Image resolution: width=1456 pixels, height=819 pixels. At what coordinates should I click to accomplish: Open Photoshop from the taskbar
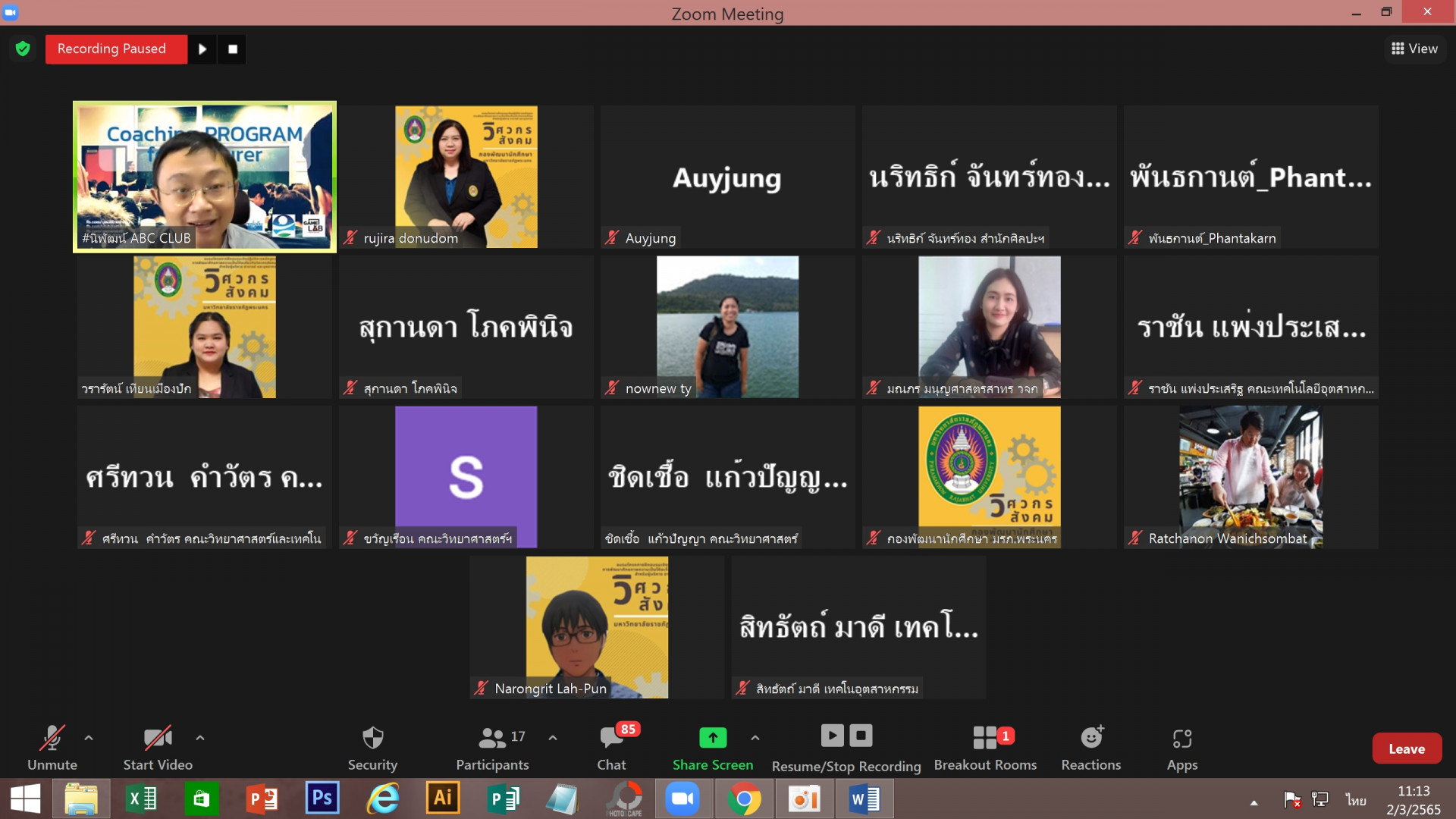click(x=322, y=799)
